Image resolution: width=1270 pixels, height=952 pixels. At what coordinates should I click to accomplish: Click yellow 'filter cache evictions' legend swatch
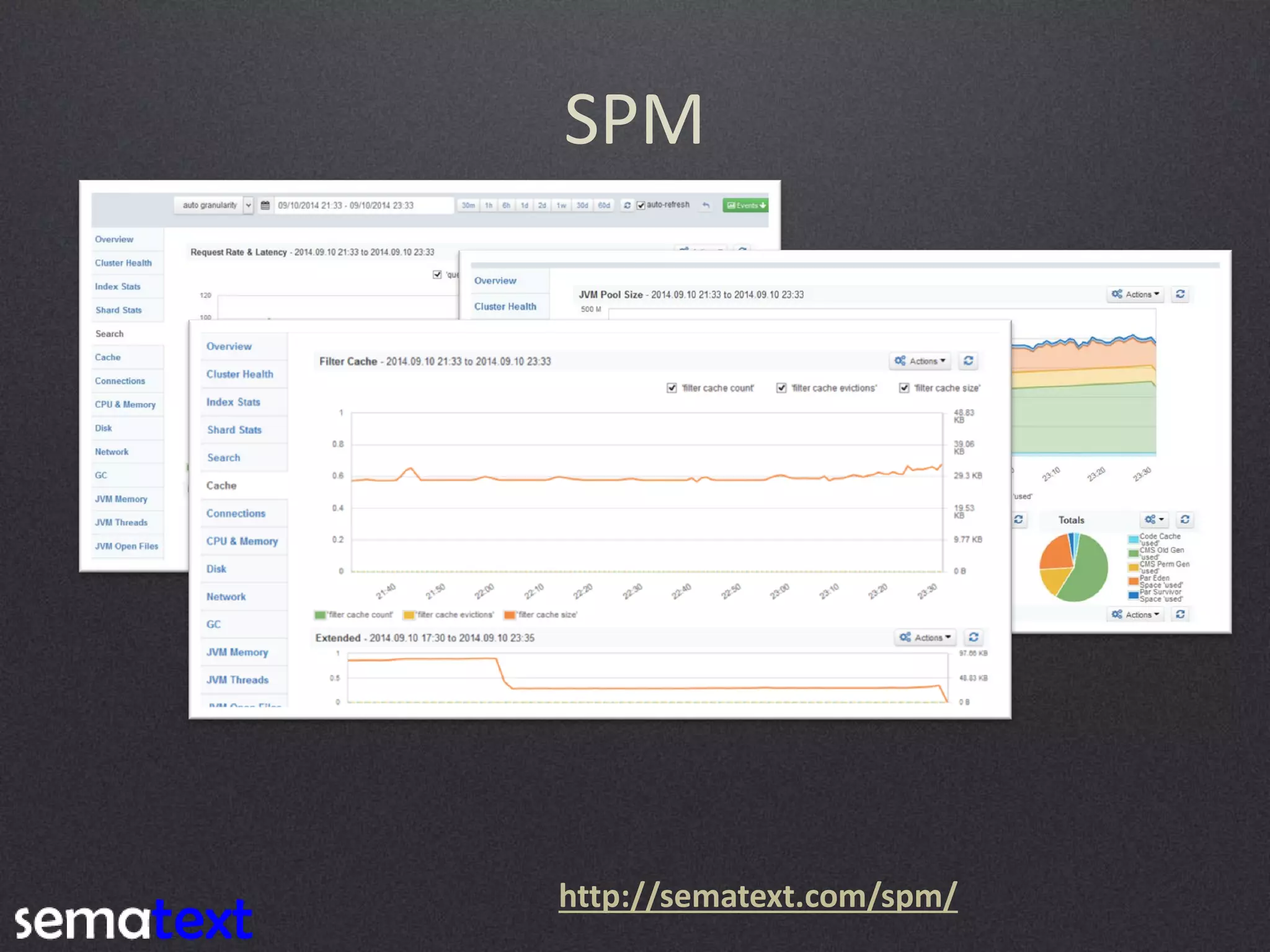tap(409, 615)
